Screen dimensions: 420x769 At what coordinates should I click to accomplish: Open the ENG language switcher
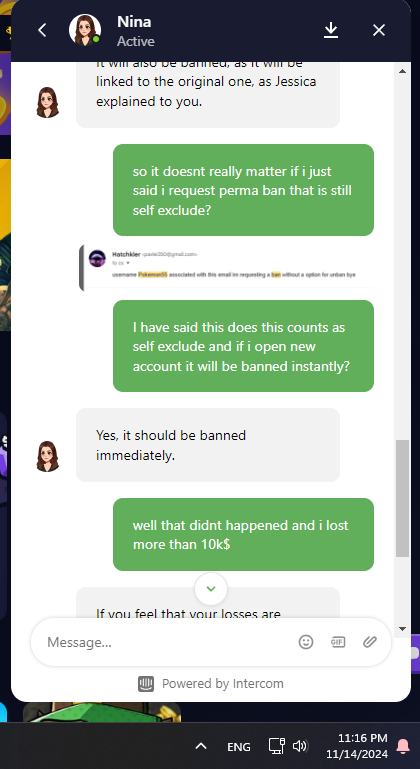click(x=239, y=746)
